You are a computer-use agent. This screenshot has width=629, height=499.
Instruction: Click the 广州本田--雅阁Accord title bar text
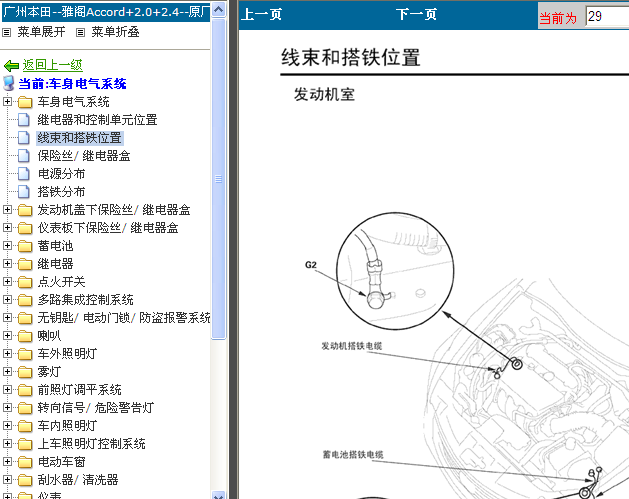106,12
